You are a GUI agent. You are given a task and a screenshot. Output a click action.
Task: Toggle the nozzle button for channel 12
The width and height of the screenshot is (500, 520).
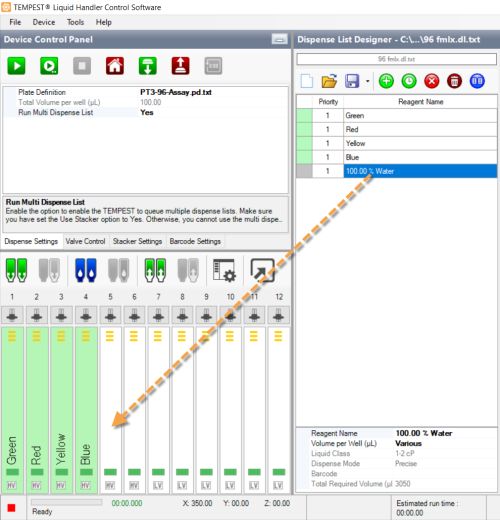279,315
